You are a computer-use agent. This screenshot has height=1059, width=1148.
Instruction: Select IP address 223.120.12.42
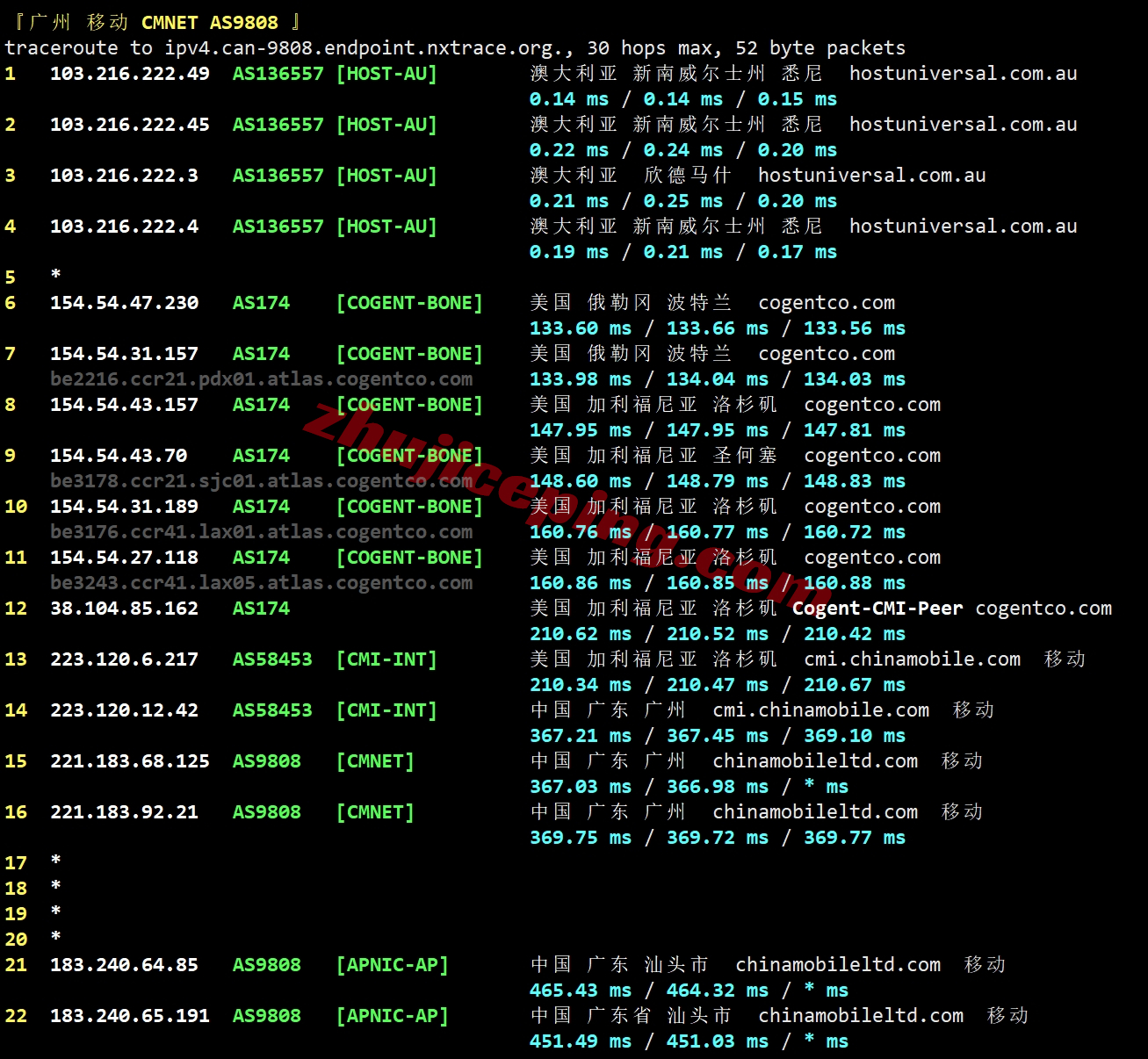tap(124, 710)
